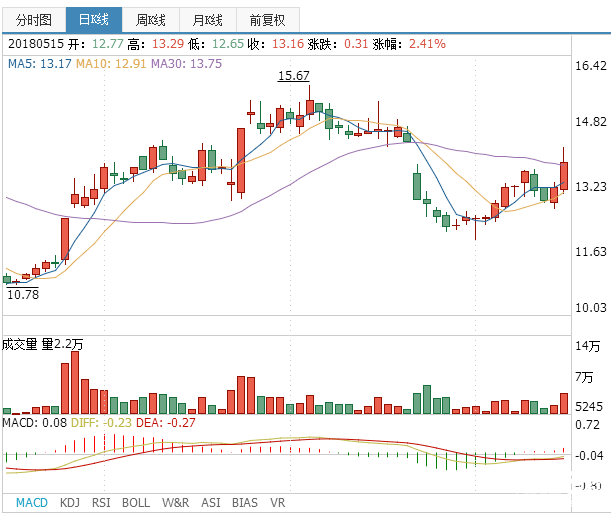611x513 pixels.
Task: Click the MACD: 0.08 value
Action: pos(34,422)
